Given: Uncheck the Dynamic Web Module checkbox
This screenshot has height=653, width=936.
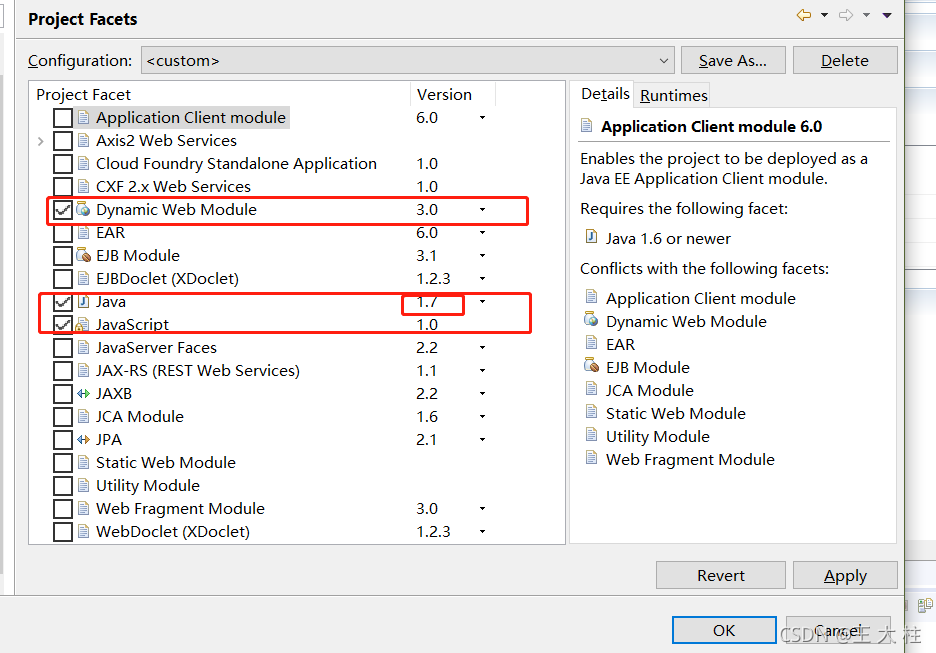Looking at the screenshot, I should 63,210.
